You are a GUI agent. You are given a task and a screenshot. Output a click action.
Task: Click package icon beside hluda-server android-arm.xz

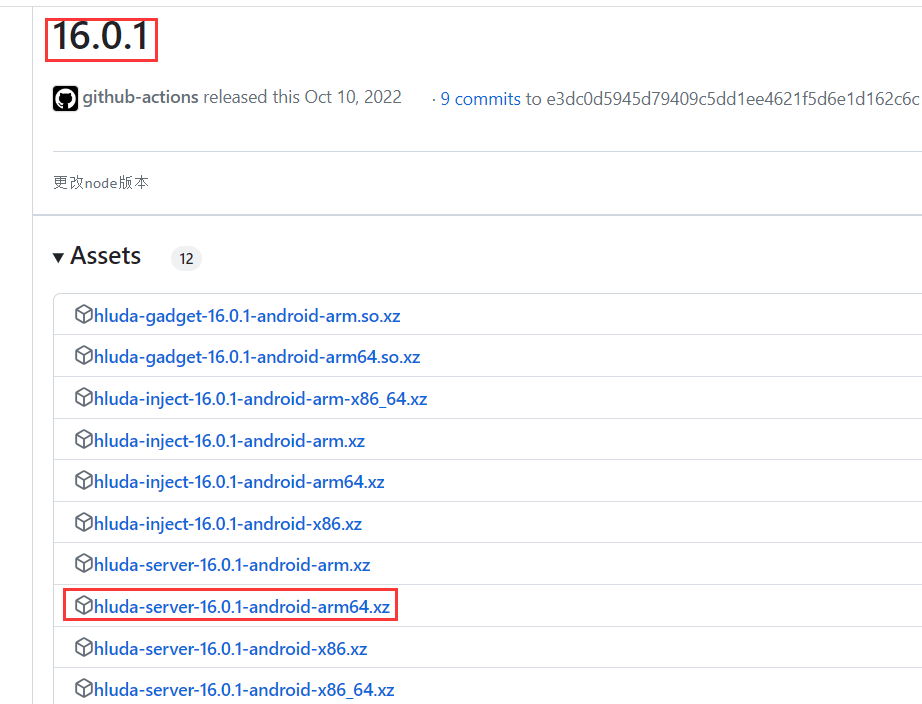83,565
